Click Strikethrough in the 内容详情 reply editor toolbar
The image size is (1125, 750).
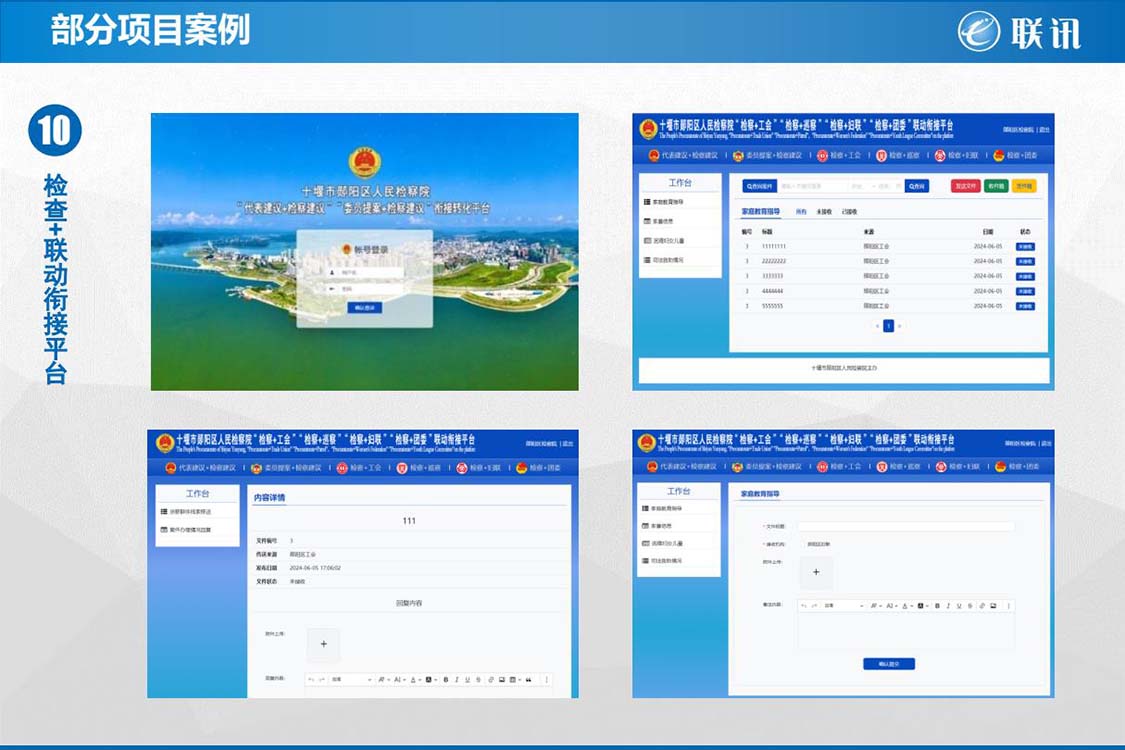[x=479, y=680]
